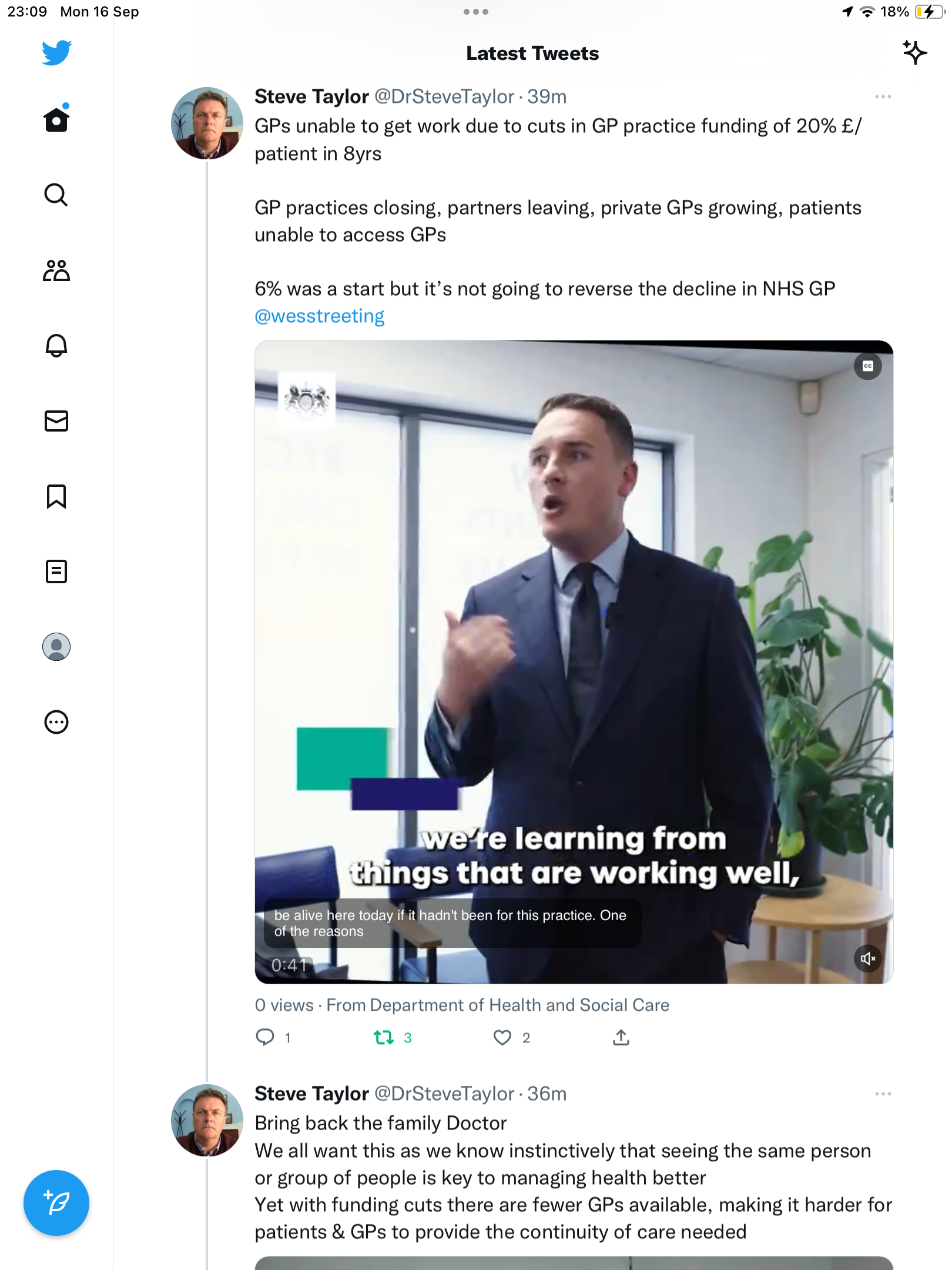
Task: Toggle video mute speaker icon
Action: [868, 959]
